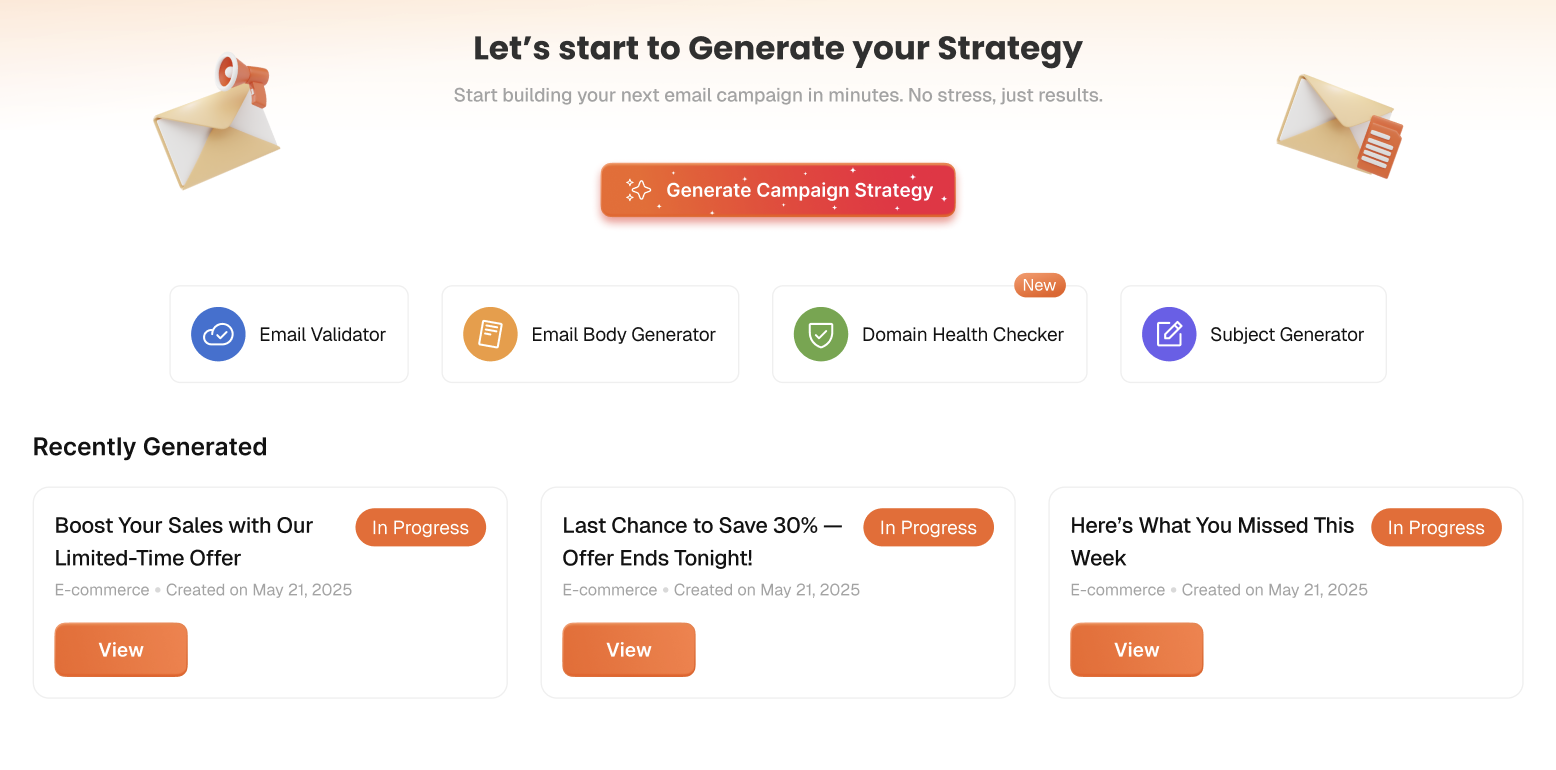Image resolution: width=1556 pixels, height=770 pixels.
Task: Click the New badge on Domain Health Checker
Action: click(x=1039, y=285)
